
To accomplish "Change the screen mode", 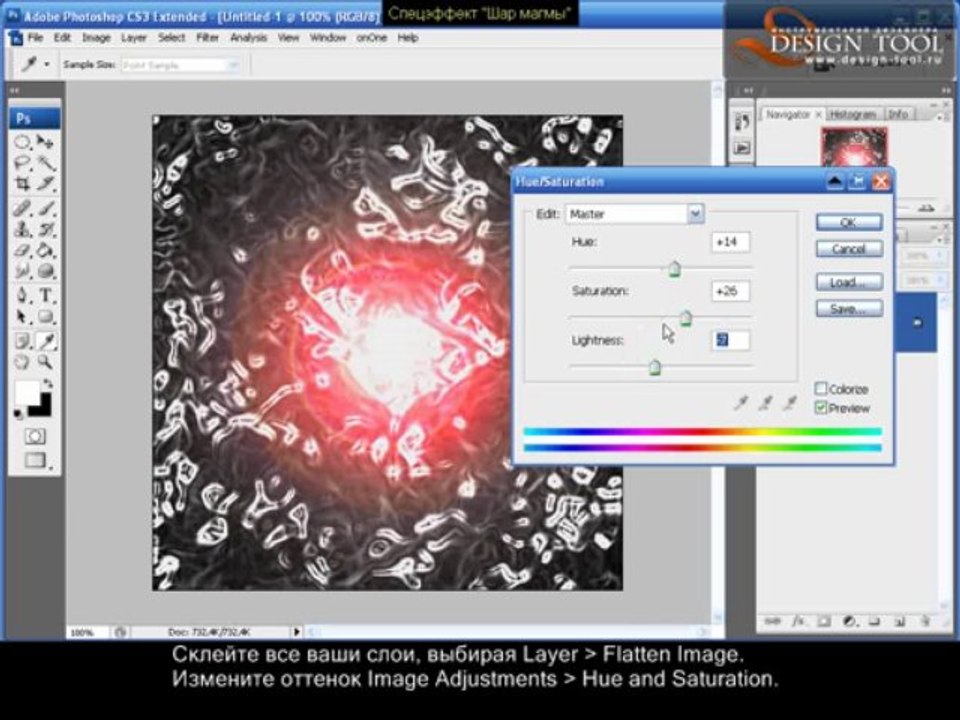I will pos(35,460).
